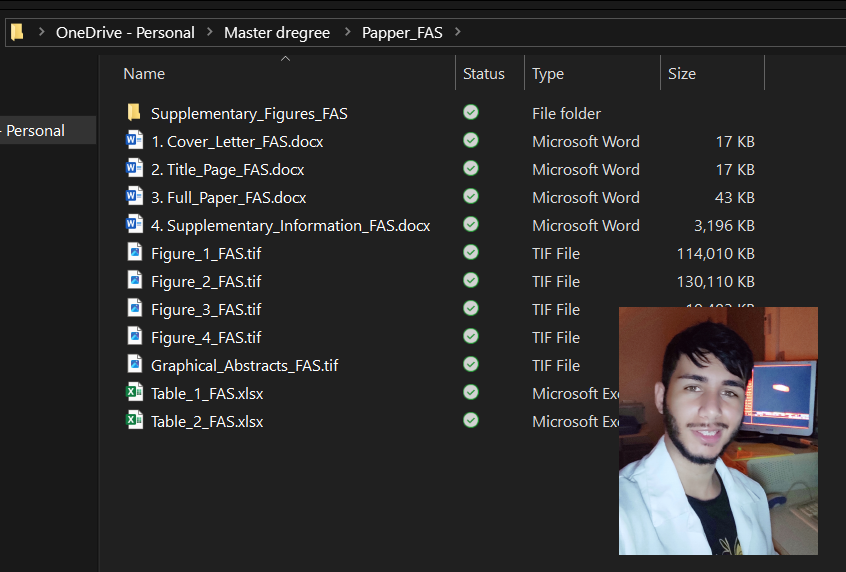Expand chevron before OneDrive - Personal in address bar
Viewport: 846px width, 572px height.
(x=42, y=32)
